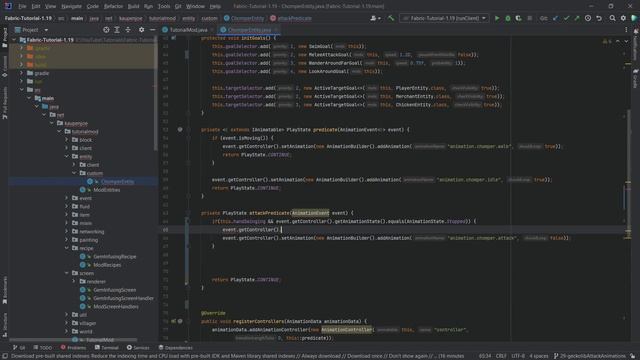Open the Tools menu
Screen dimensions: 640x360
tap(164, 7)
